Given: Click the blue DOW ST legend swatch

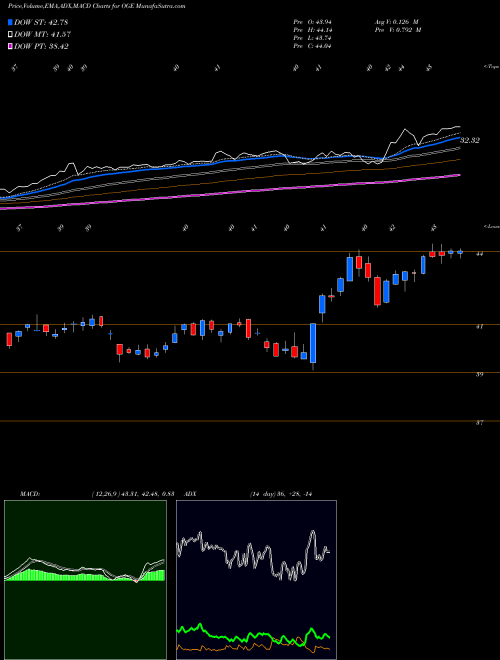Looking at the screenshot, I should tap(11, 22).
